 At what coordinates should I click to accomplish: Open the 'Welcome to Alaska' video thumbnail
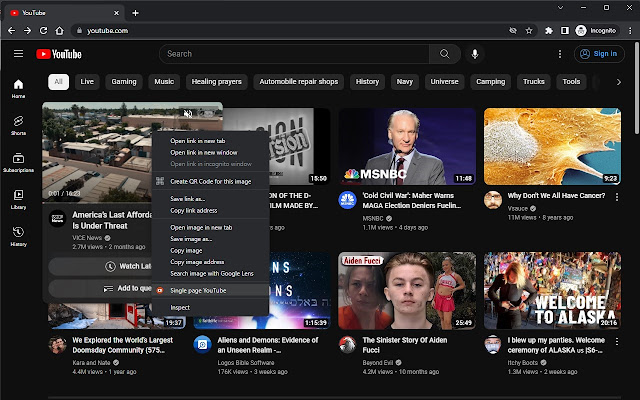point(552,290)
